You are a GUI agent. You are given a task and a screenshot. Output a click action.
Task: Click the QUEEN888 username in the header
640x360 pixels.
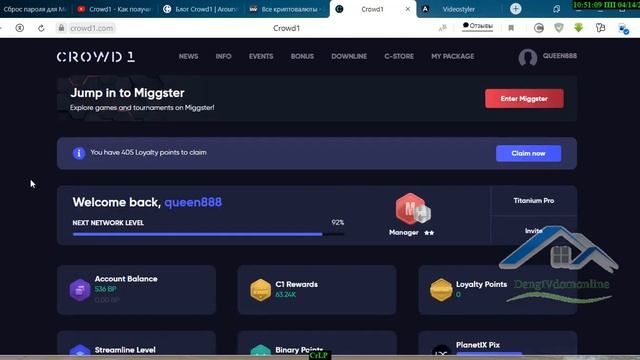tap(560, 56)
